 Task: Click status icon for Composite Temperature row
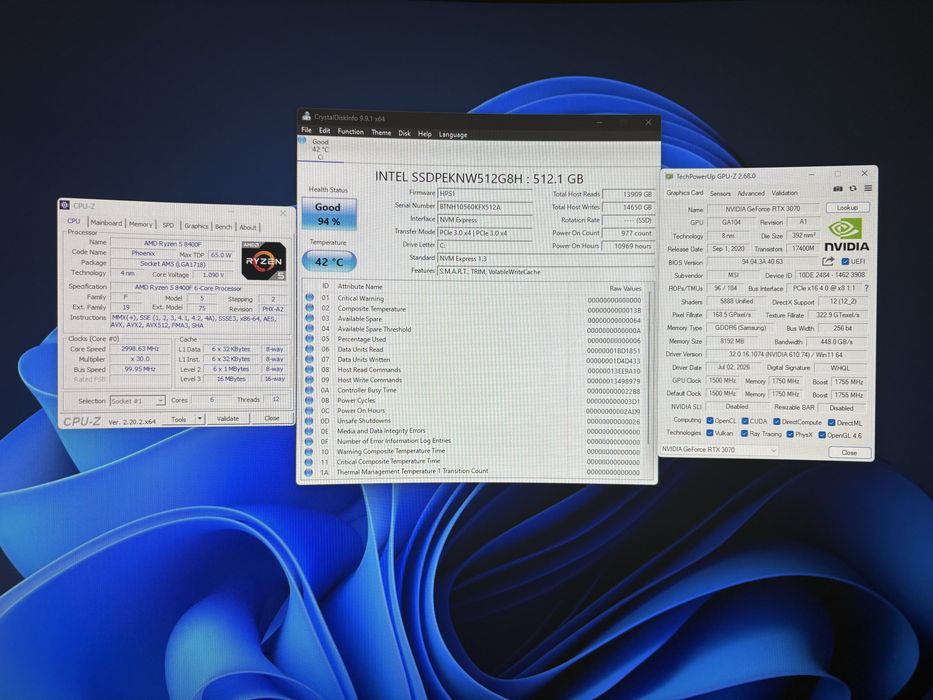[x=309, y=308]
